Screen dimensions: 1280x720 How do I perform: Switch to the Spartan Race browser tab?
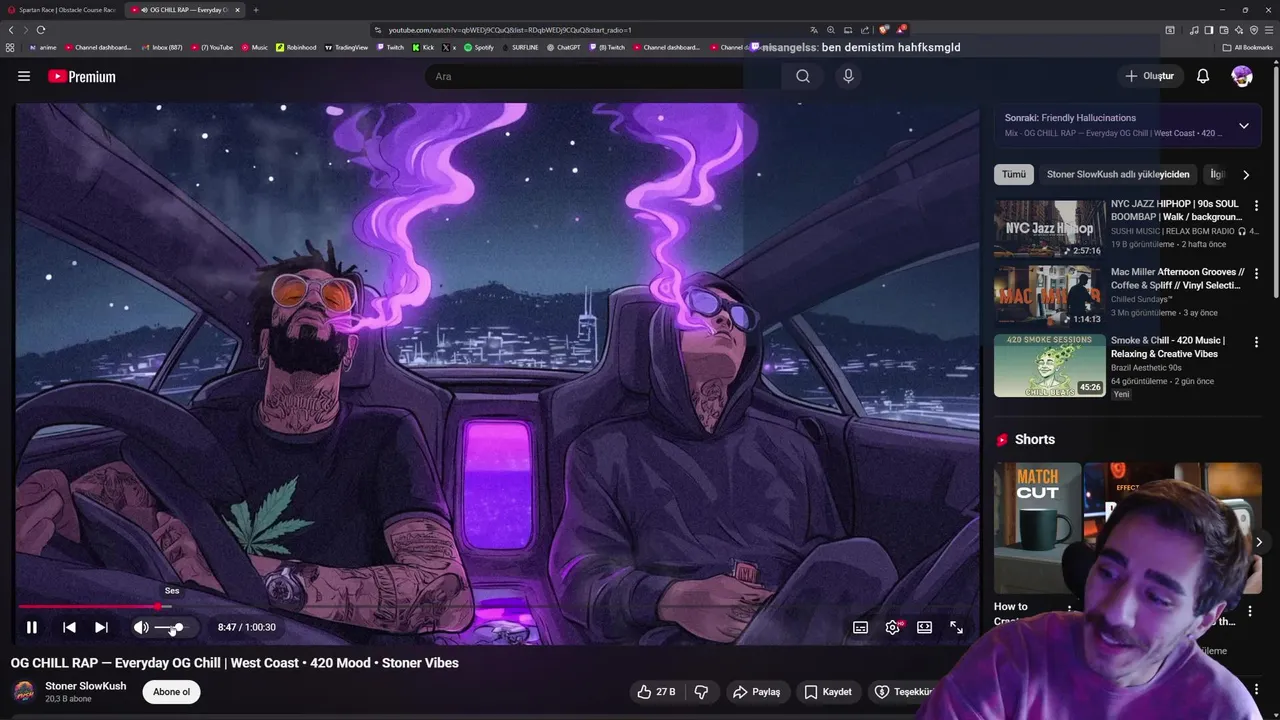click(60, 10)
